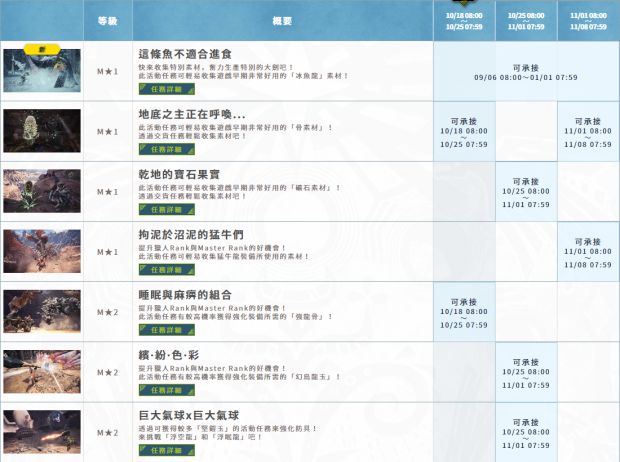Open 任務詳細 for 拘泥於沼泥的猛牛們
Viewport: 620px width, 462px height.
[x=166, y=270]
